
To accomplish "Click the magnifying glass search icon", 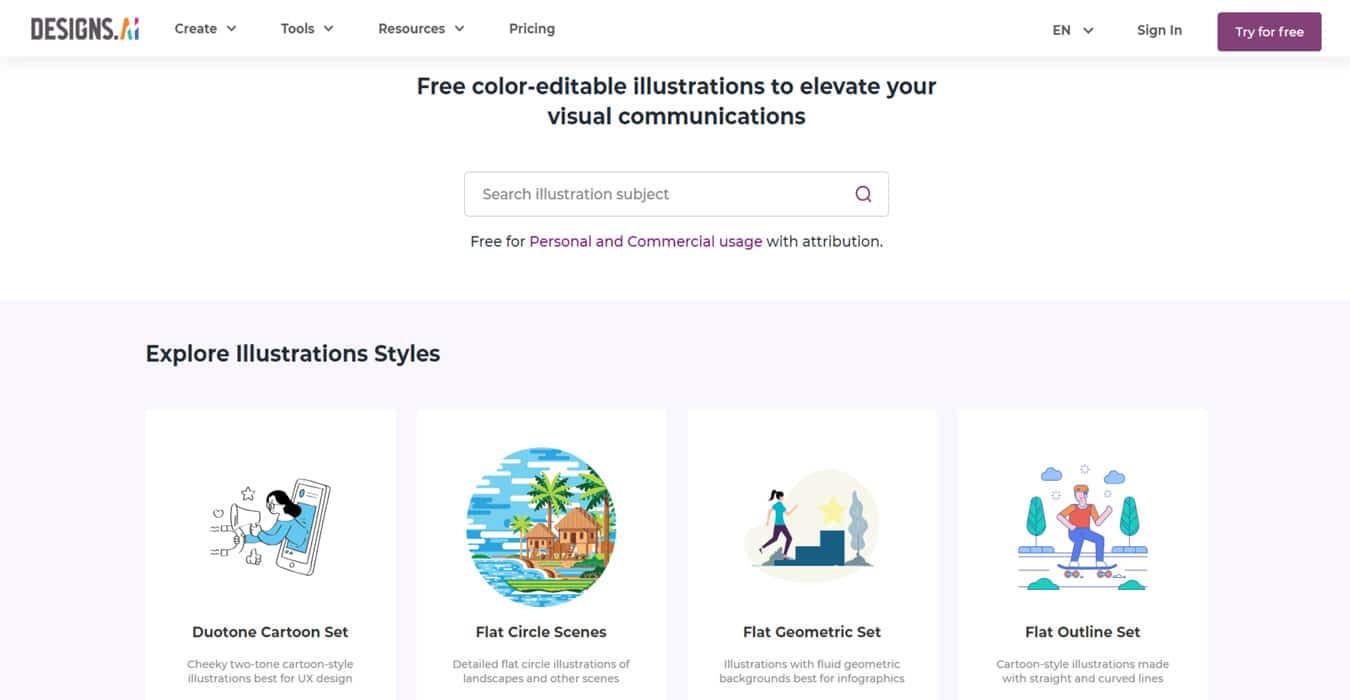I will (x=863, y=194).
